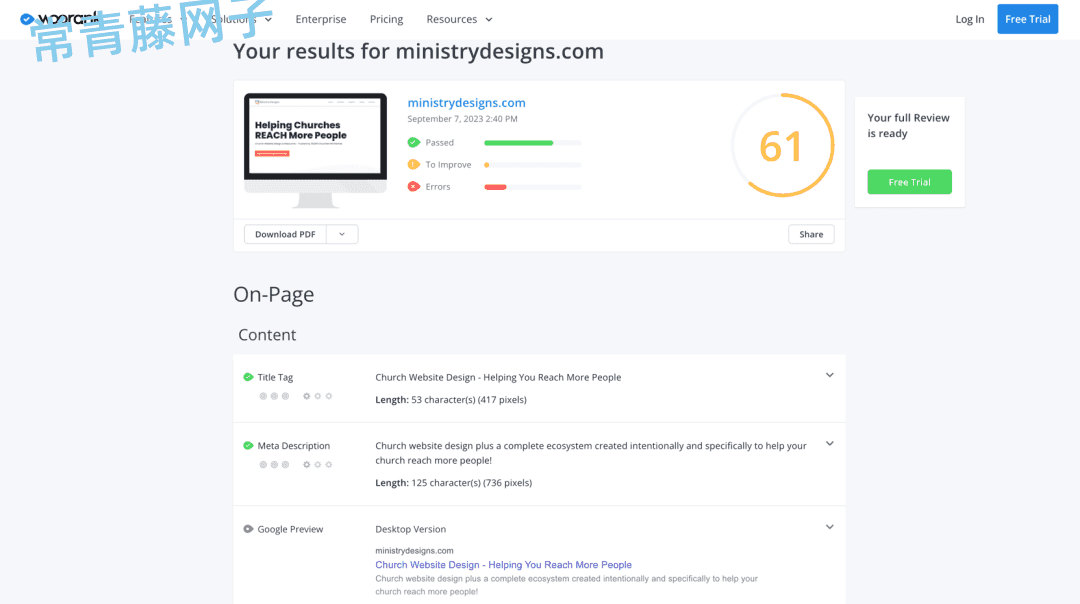Click the orange To Improve warning icon

(413, 165)
